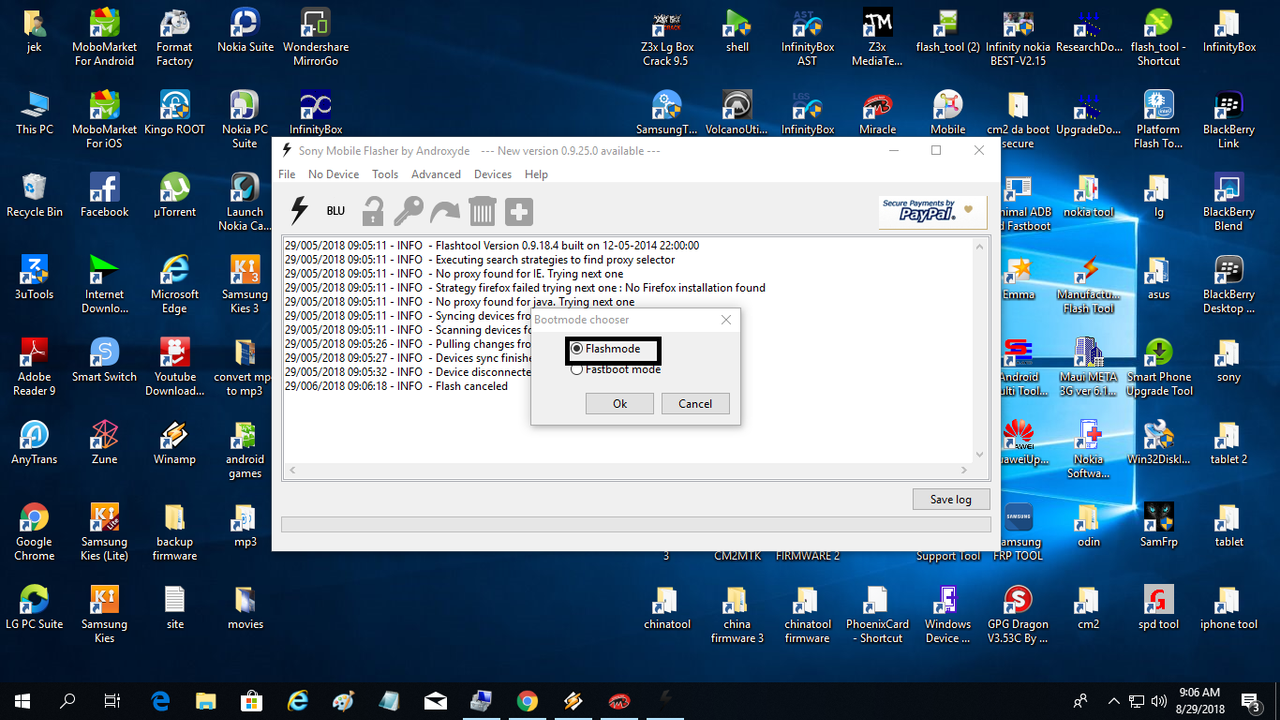Click the 'Flash canceled' log line
This screenshot has width=1280, height=720.
(x=396, y=386)
